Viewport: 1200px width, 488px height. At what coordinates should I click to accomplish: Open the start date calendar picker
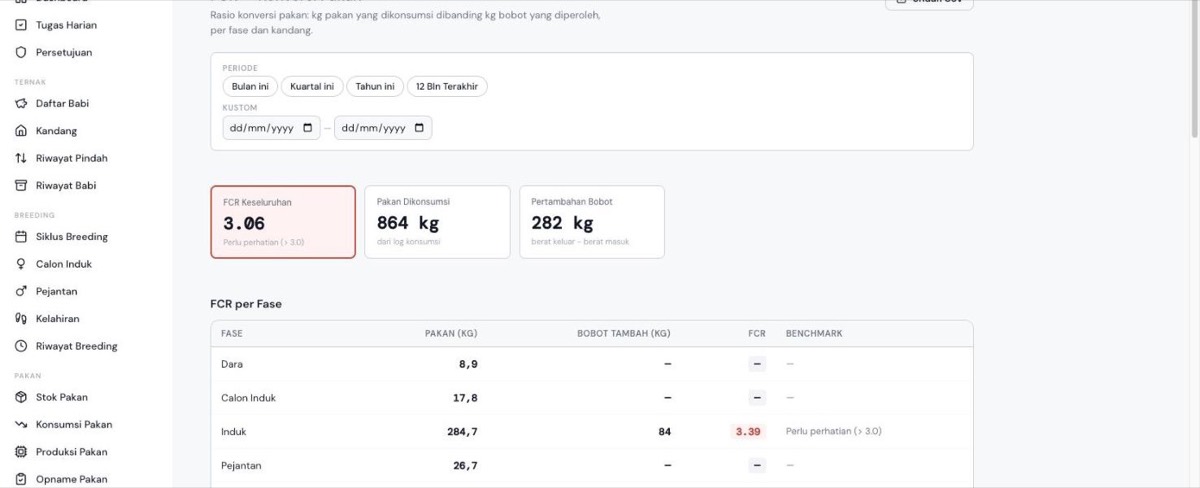pyautogui.click(x=308, y=128)
